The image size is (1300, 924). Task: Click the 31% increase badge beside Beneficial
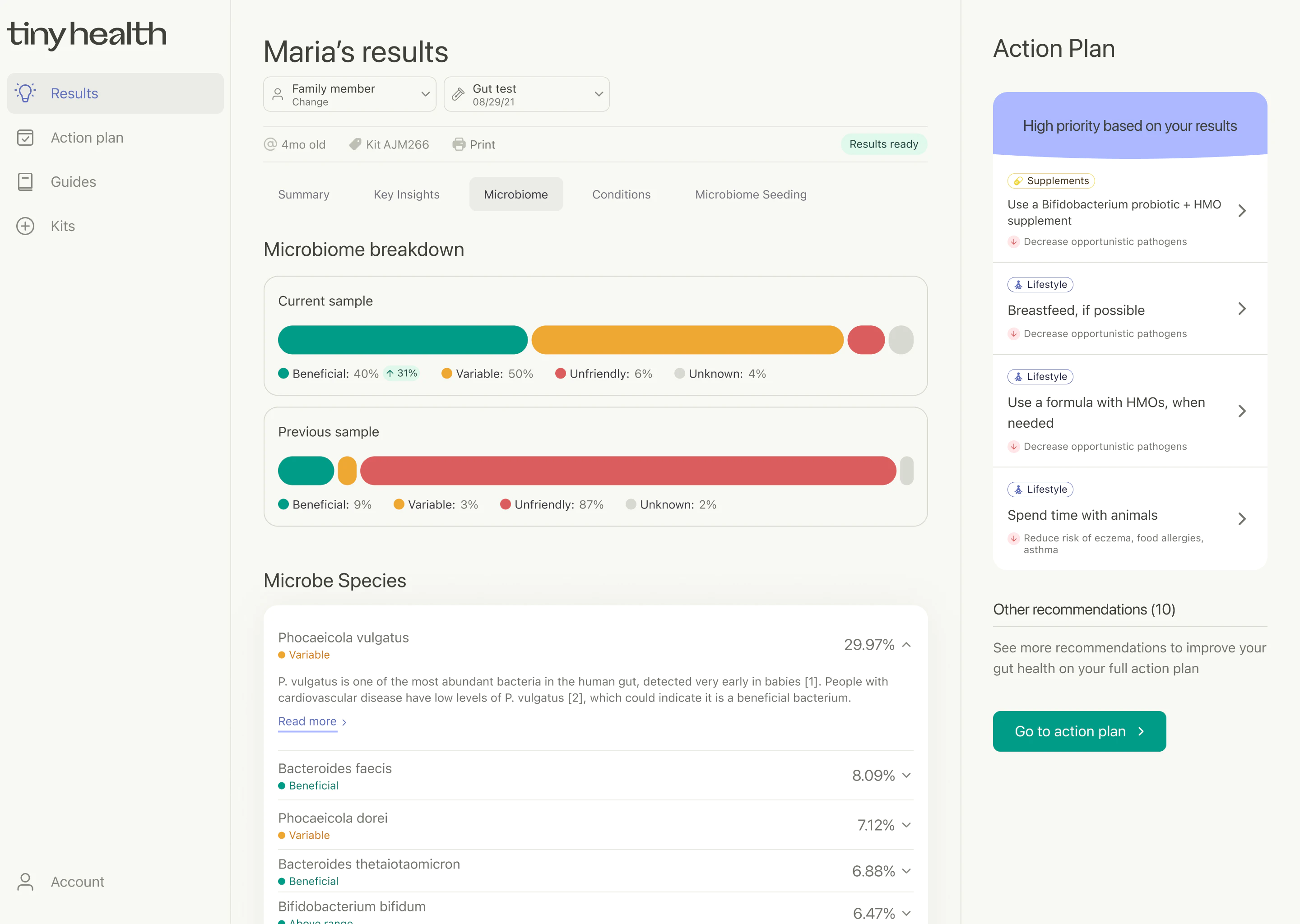tap(402, 373)
